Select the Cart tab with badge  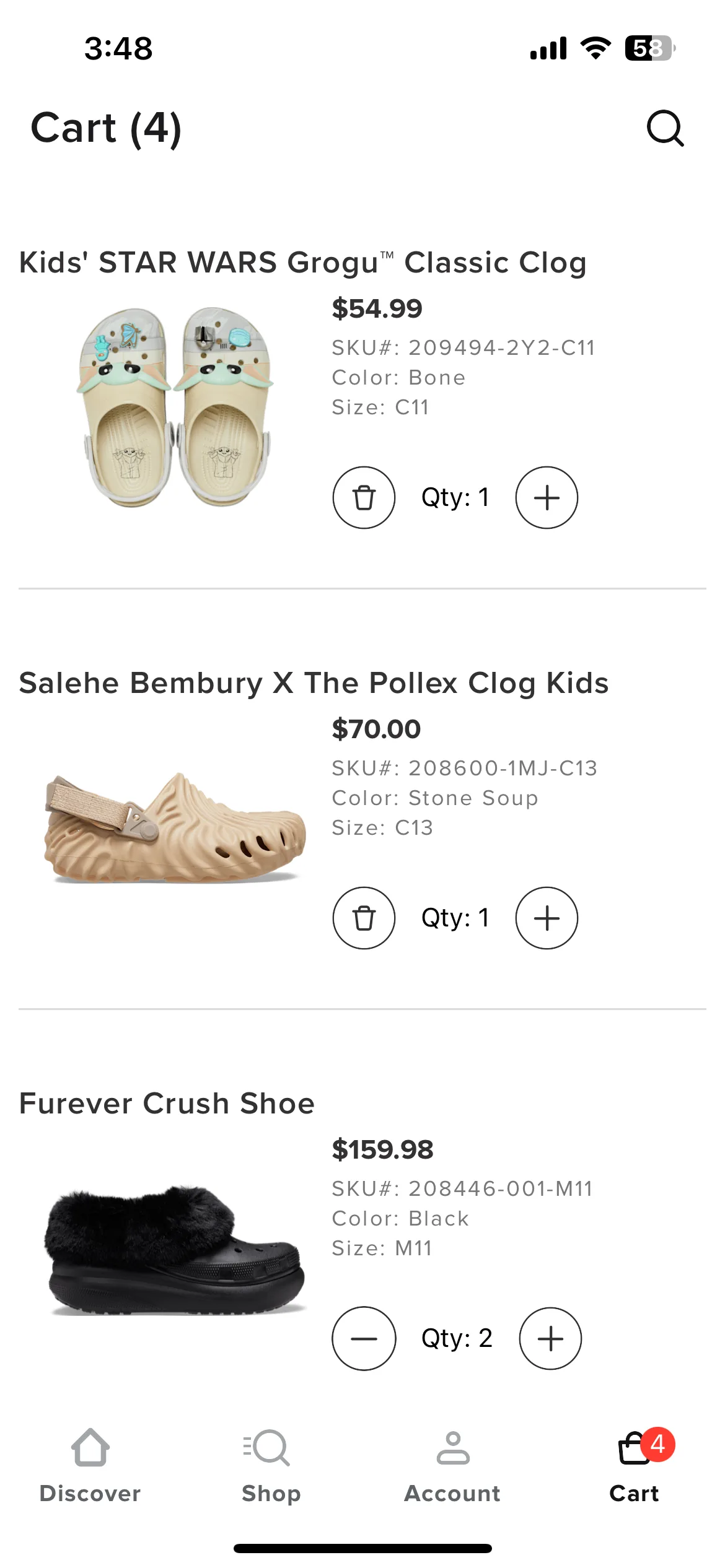point(635,1466)
